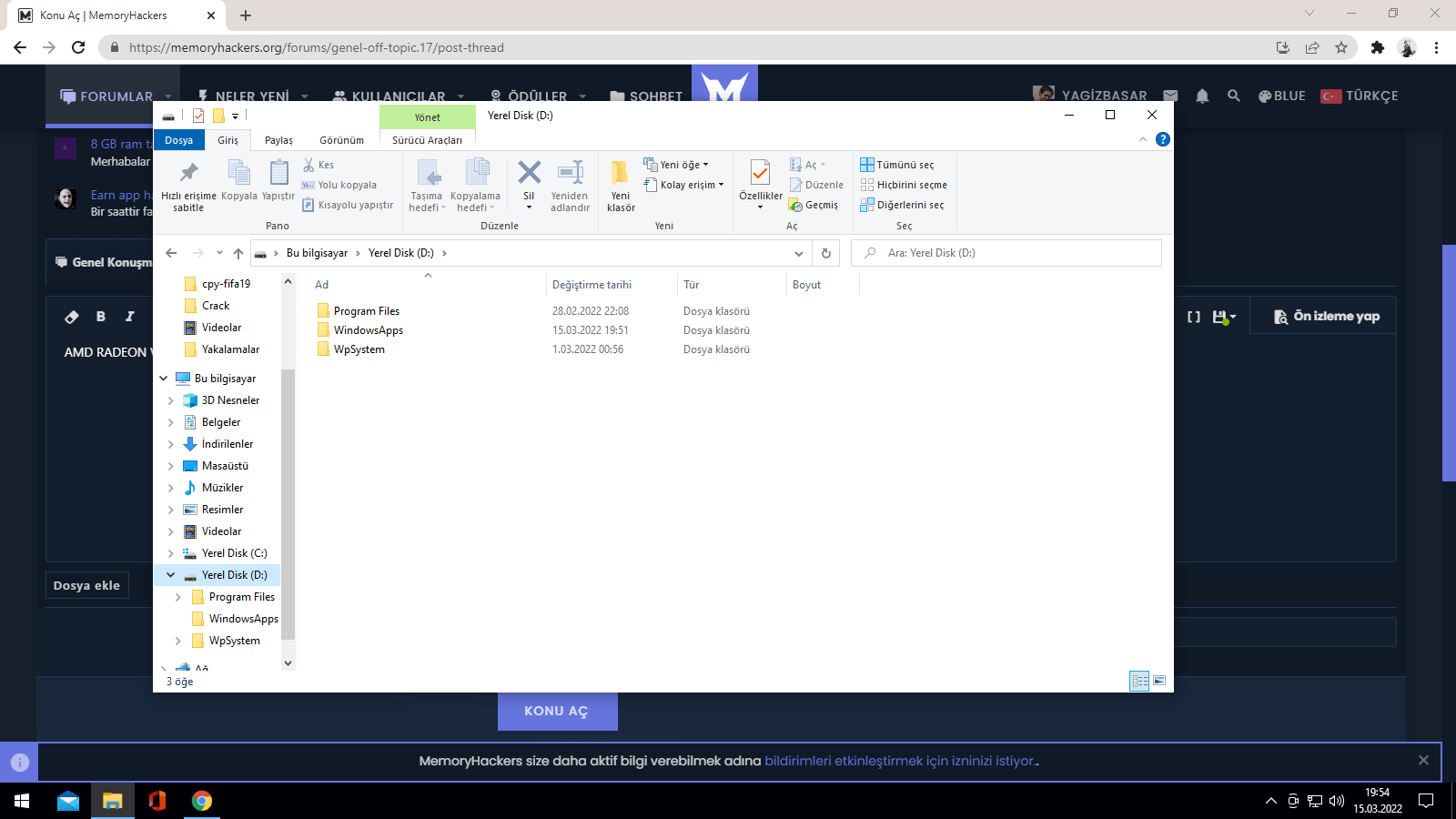Screen dimensions: 1456x819
Task: Open Kopyalama hedefi copy-to dropdown
Action: pyautogui.click(x=475, y=186)
